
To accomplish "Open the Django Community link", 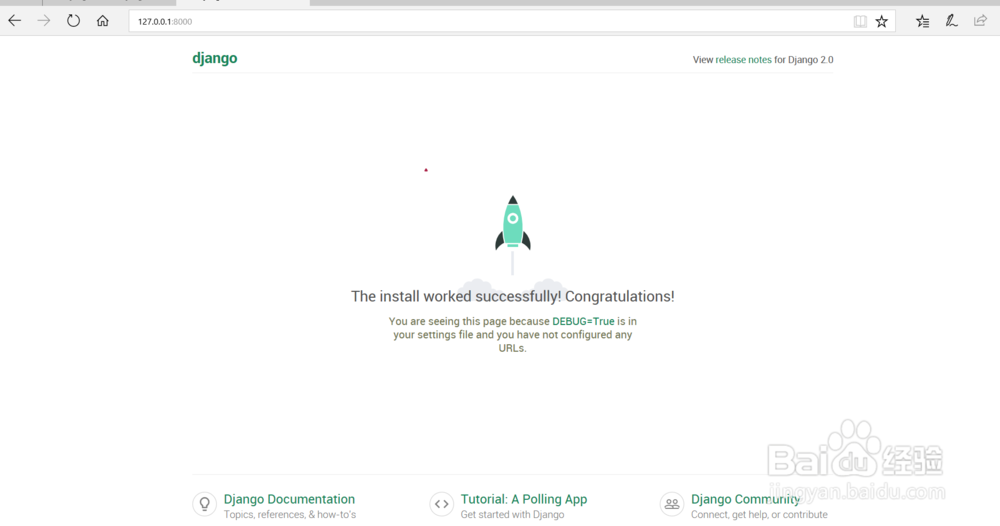I will pyautogui.click(x=745, y=499).
